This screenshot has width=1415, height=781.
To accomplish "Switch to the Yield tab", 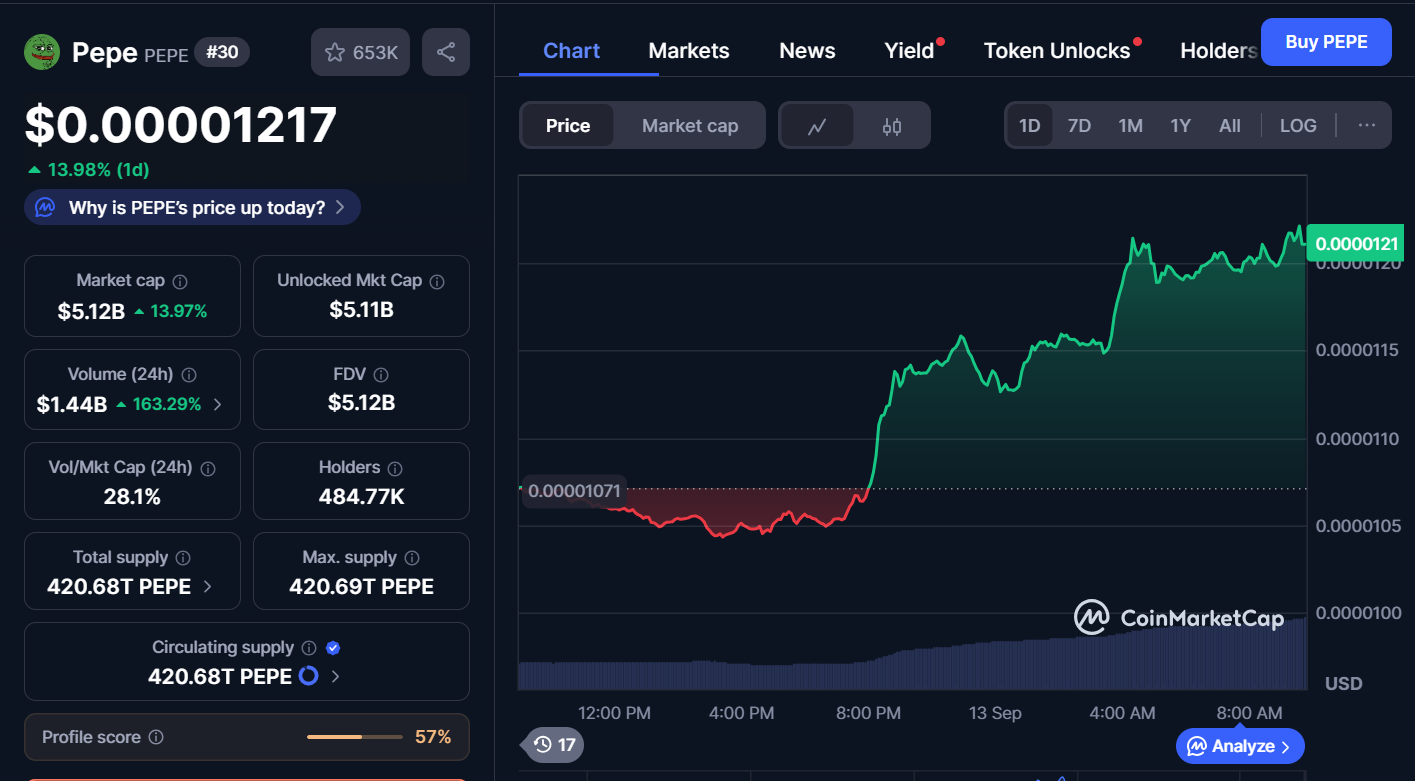I will tap(909, 51).
